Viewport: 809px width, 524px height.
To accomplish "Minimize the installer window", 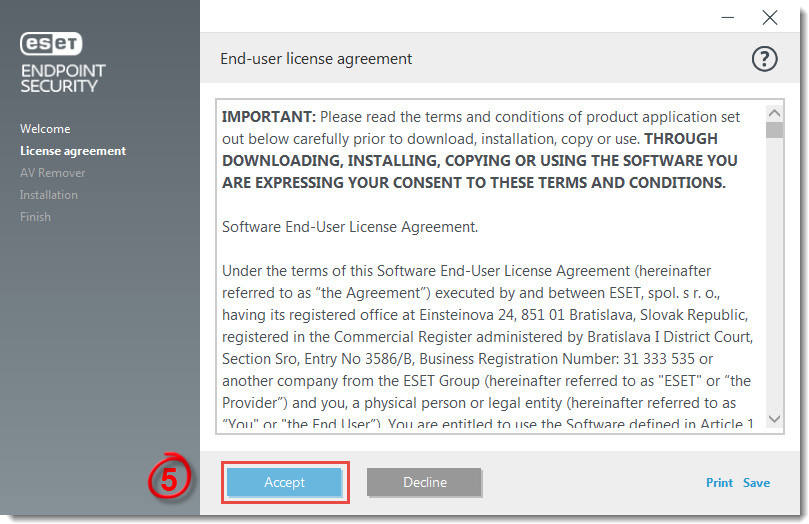I will point(727,18).
